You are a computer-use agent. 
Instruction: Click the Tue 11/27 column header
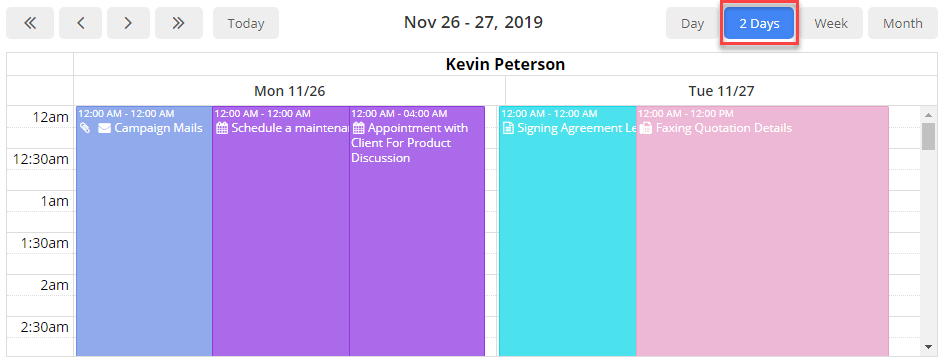[x=721, y=91]
